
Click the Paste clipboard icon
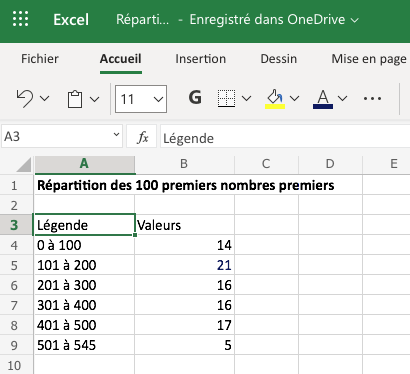point(75,99)
